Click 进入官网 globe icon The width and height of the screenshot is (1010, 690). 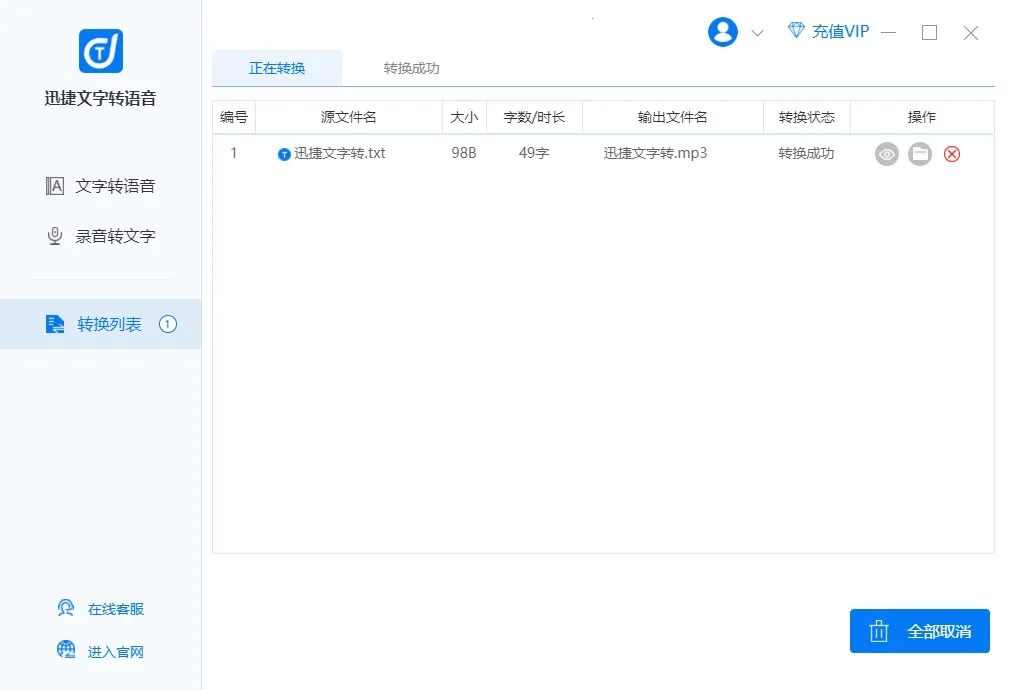coord(66,651)
